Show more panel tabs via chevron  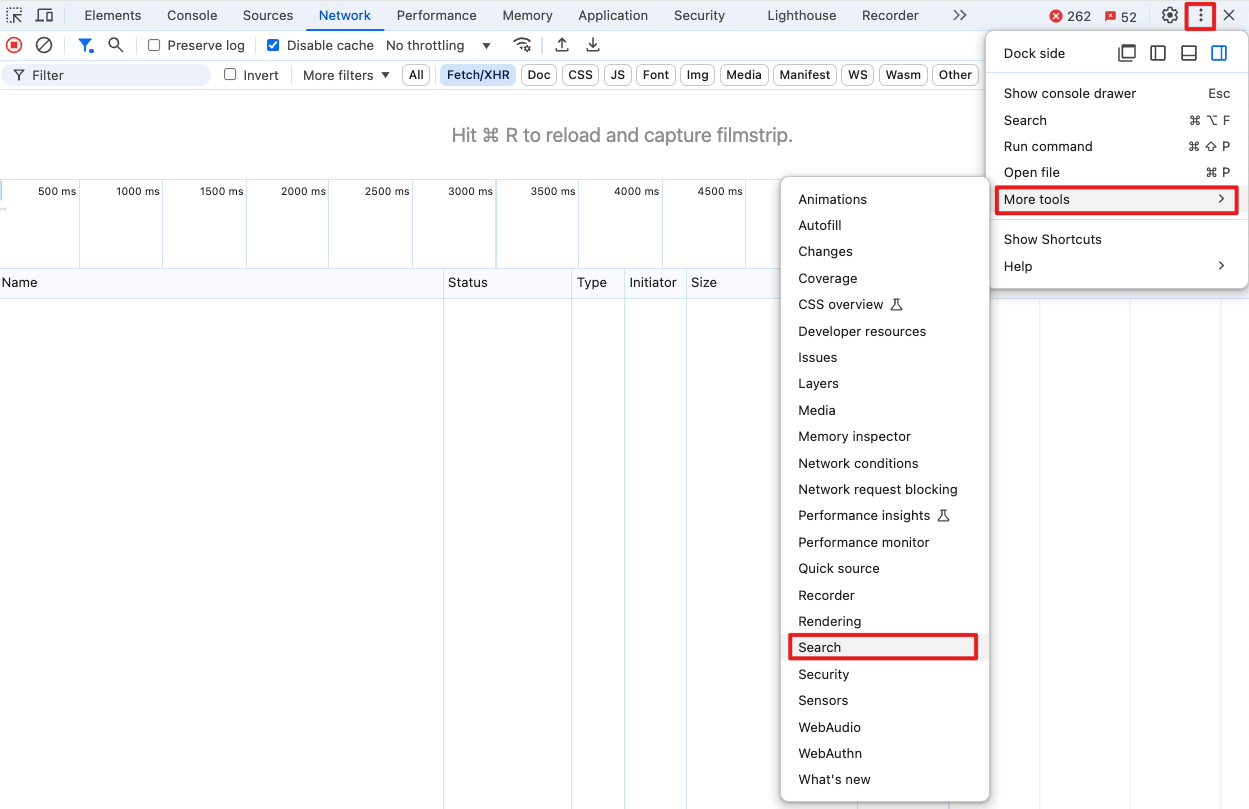[x=959, y=16]
